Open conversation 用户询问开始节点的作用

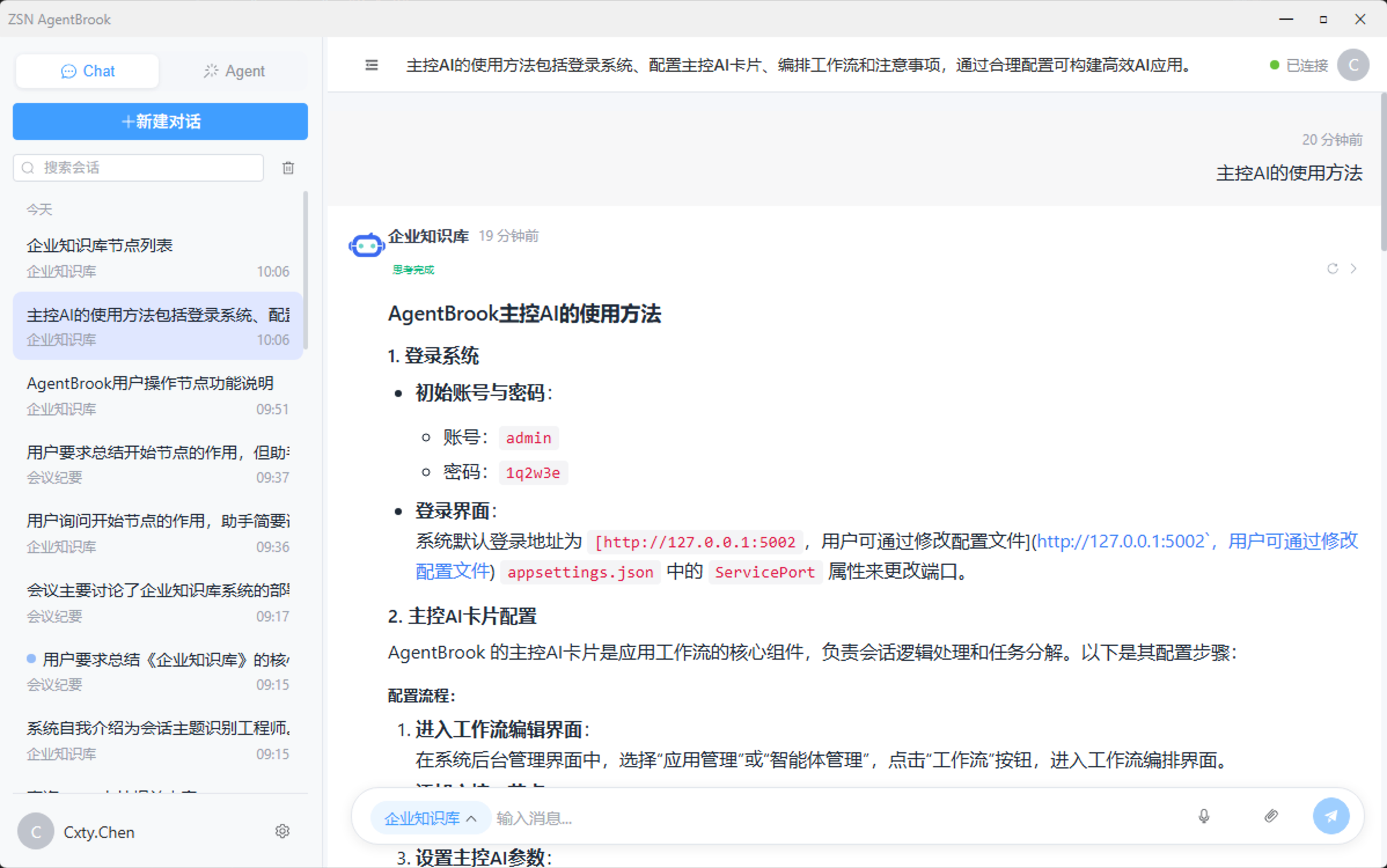[x=158, y=534]
